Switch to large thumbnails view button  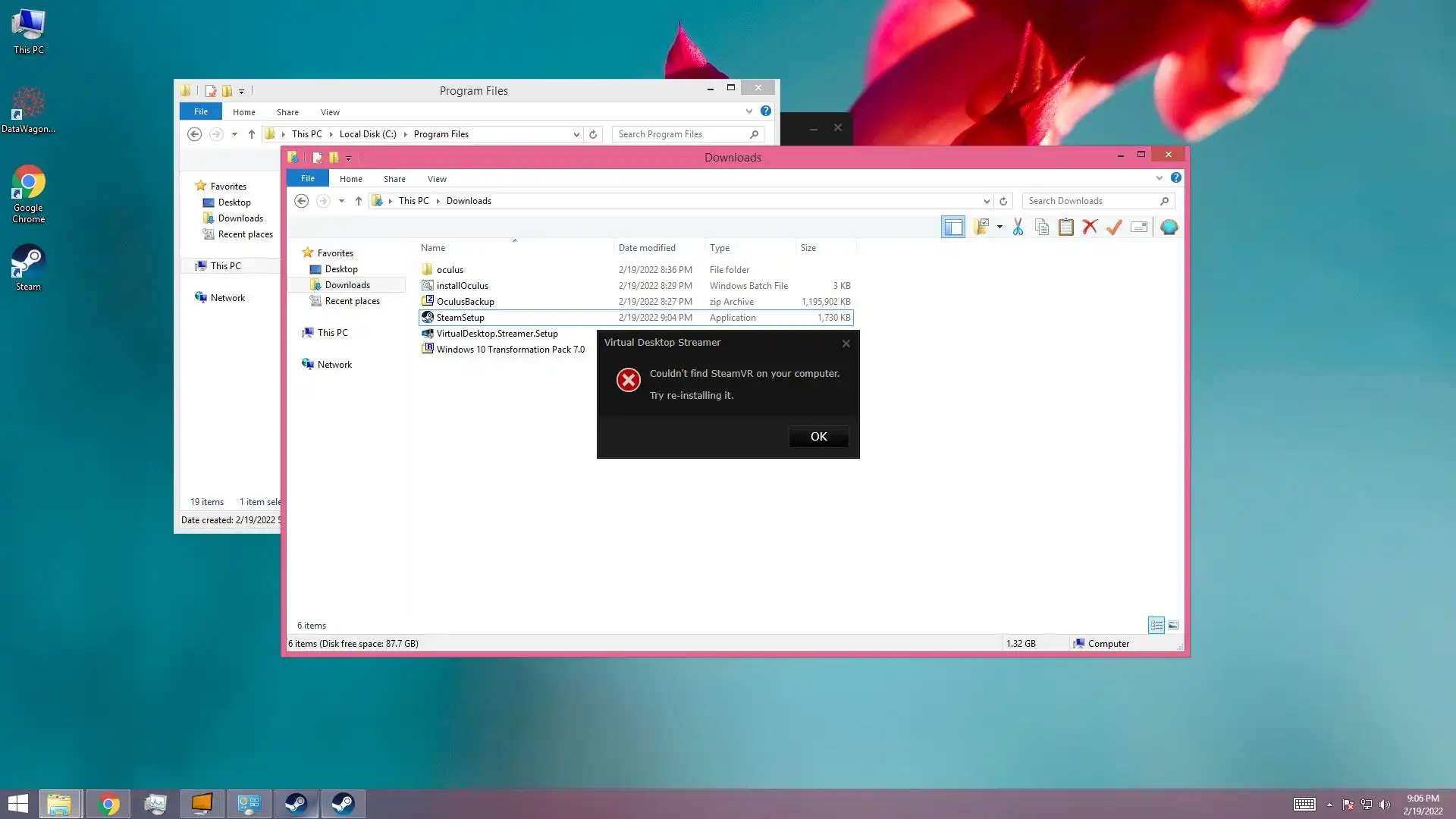pyautogui.click(x=1173, y=625)
